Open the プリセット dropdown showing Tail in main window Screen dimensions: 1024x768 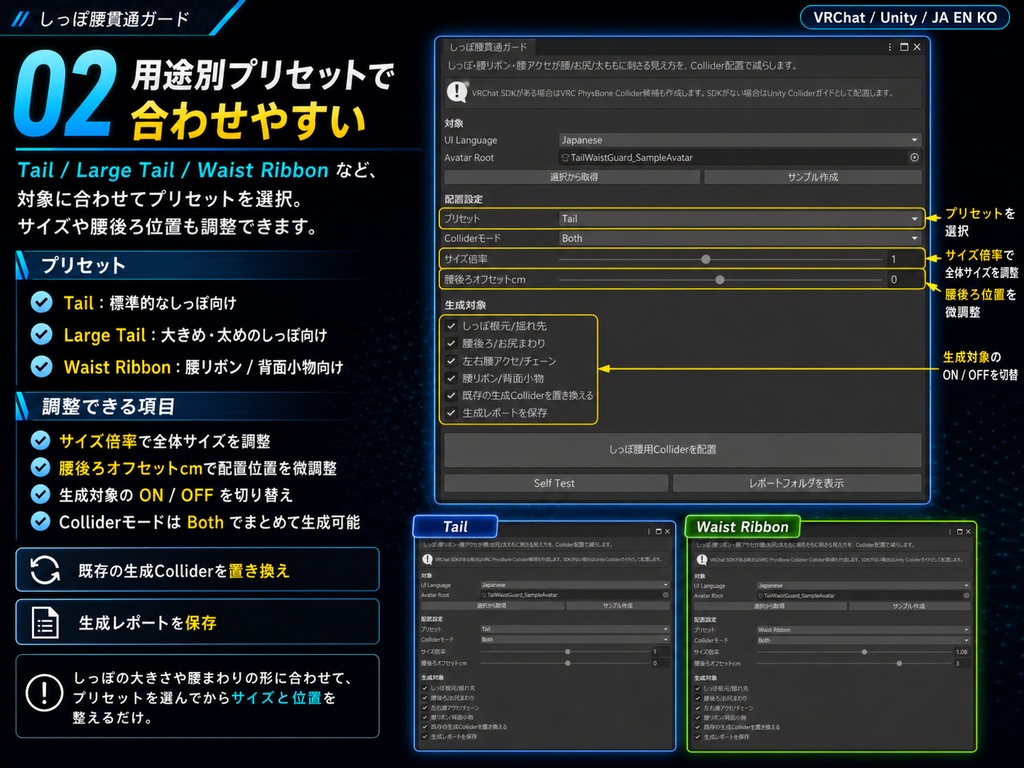[740, 219]
